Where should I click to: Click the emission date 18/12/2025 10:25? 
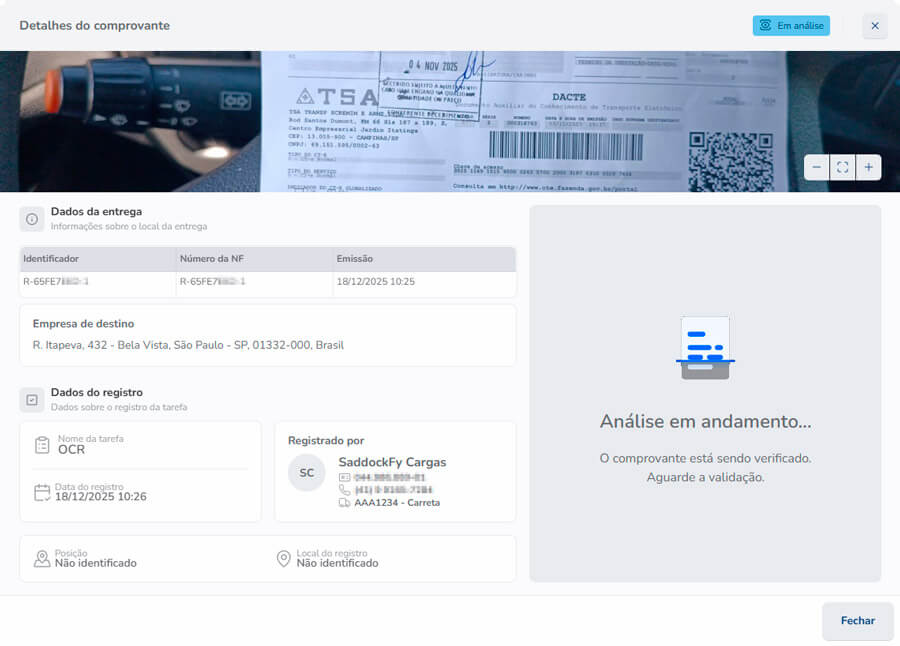coord(375,281)
